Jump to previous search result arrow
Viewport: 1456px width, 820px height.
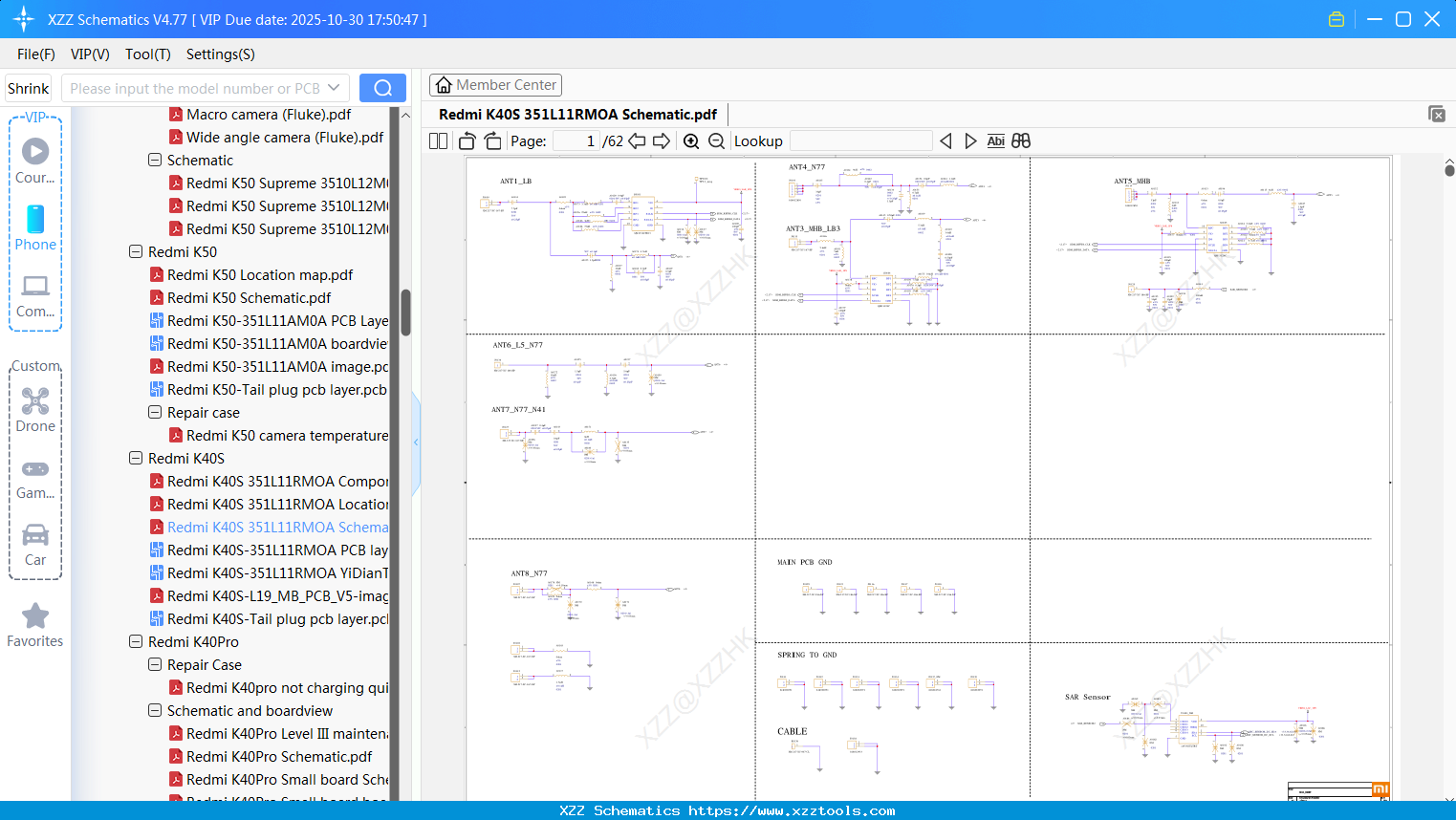945,140
